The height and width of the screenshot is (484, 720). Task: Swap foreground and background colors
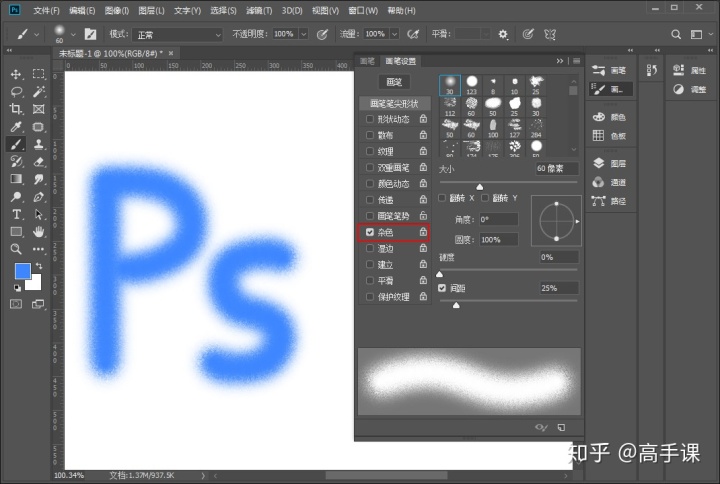pos(39,266)
